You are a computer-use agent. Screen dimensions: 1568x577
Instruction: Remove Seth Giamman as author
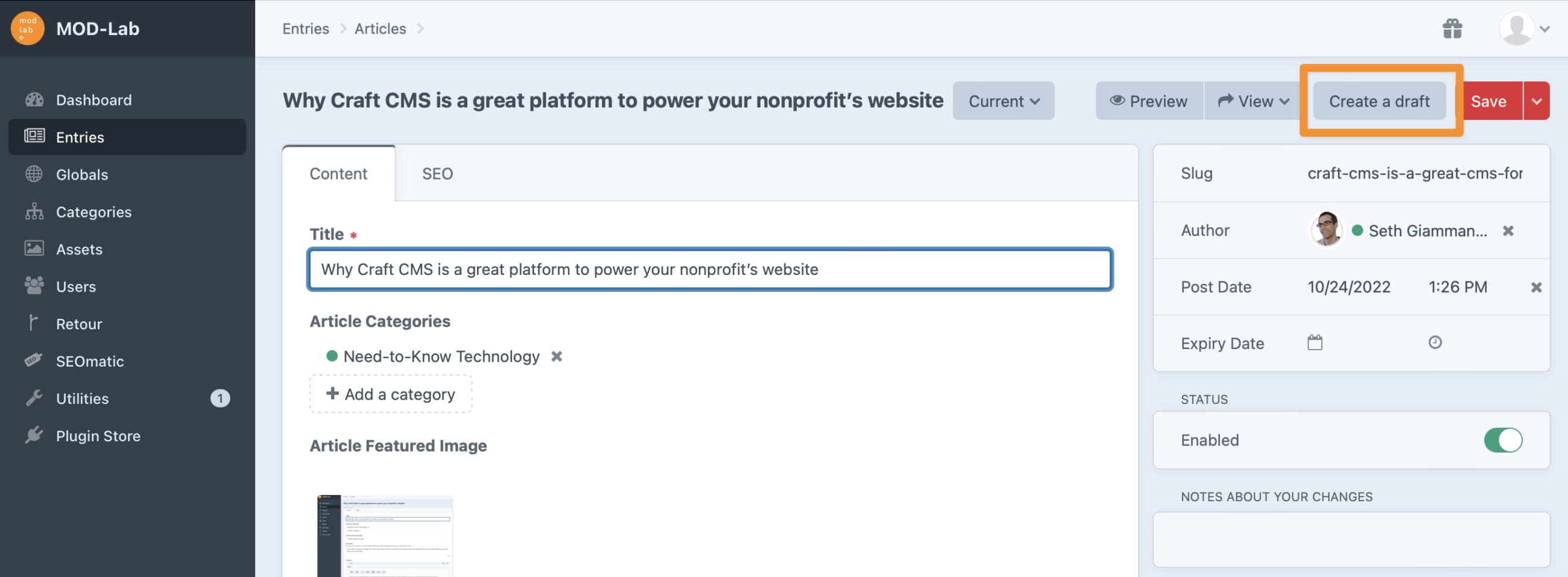[1508, 231]
